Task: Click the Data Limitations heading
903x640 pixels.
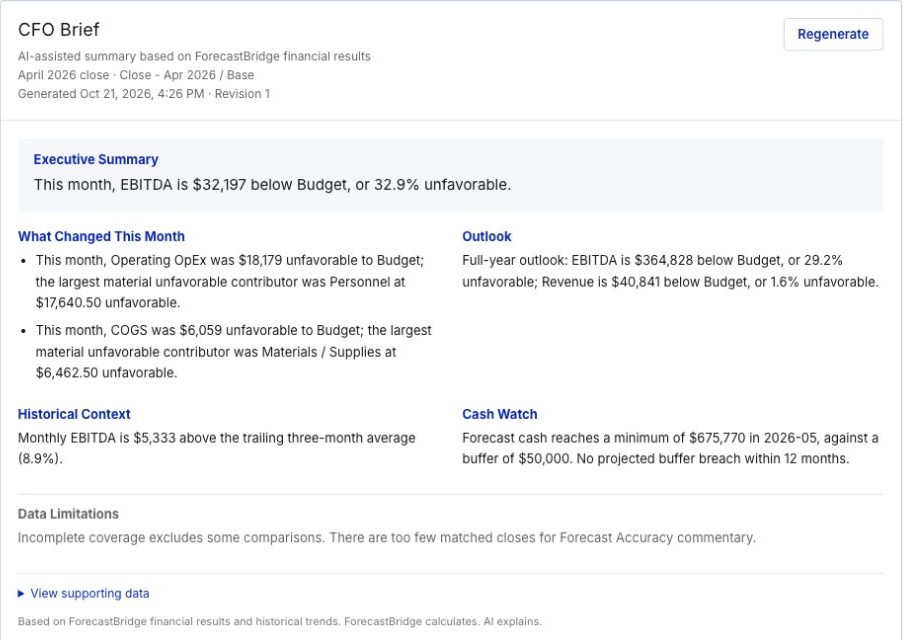Action: tap(69, 514)
